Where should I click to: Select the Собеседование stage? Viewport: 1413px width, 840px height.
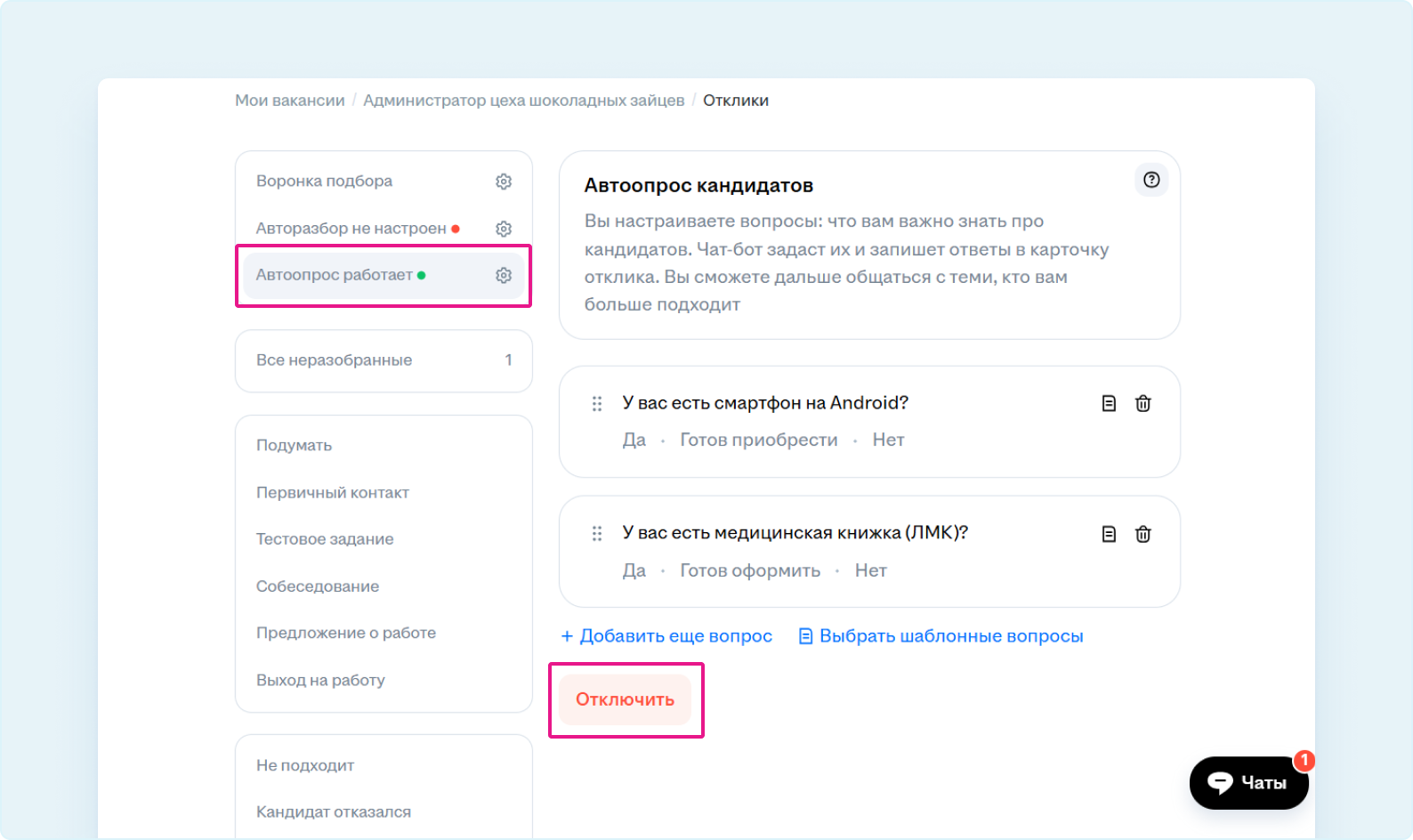[318, 586]
